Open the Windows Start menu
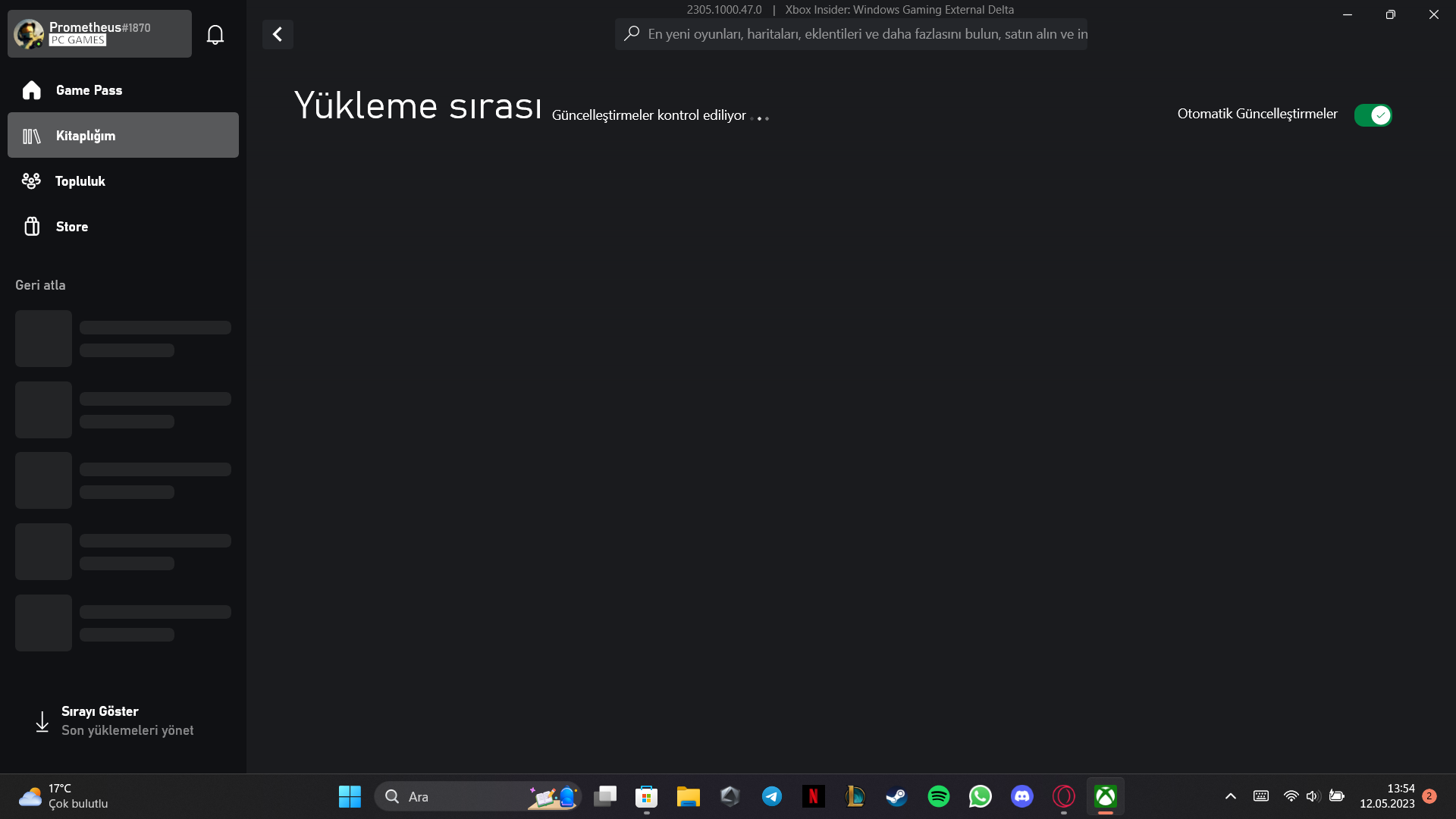The image size is (1456, 819). pyautogui.click(x=350, y=796)
